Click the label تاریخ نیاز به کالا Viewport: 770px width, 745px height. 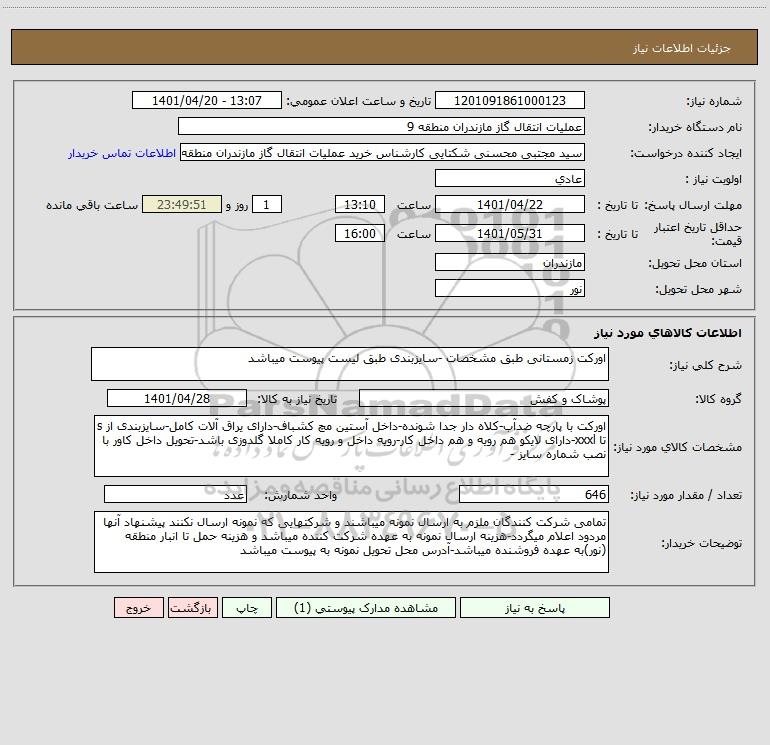pos(297,399)
